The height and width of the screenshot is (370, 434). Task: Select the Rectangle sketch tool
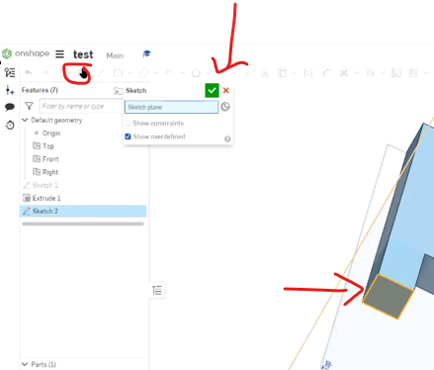pos(118,72)
